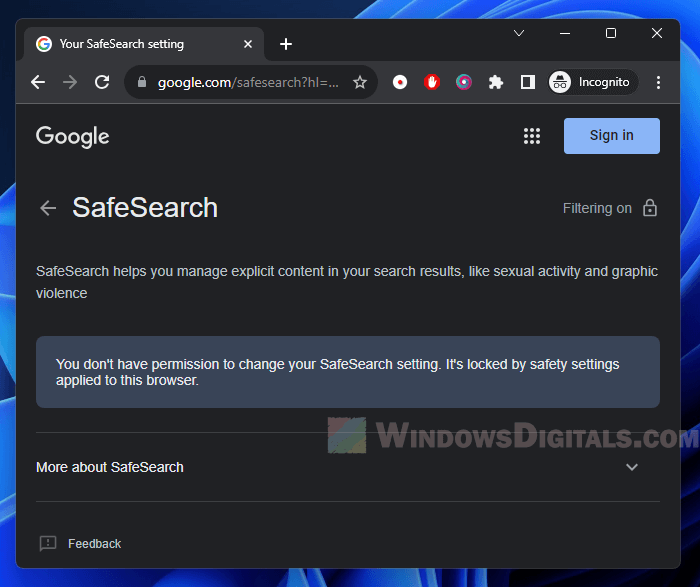This screenshot has width=700, height=587.
Task: Go back using arrow beside SafeSearch heading
Action: 48,208
